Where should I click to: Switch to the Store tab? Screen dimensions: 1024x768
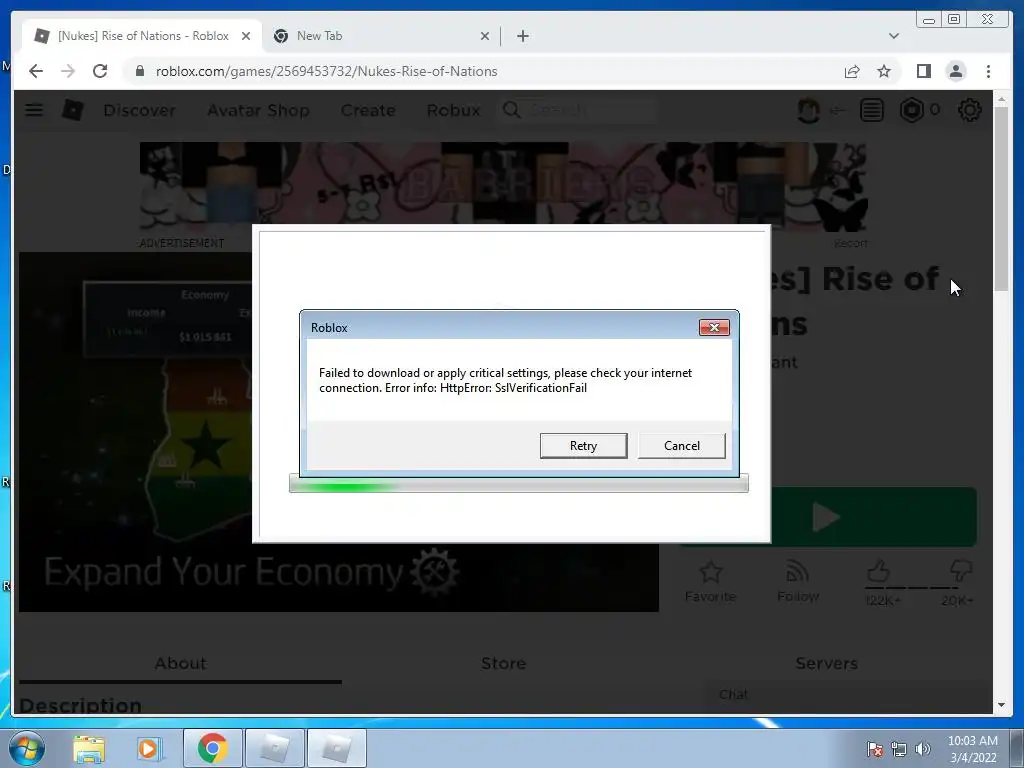pyautogui.click(x=504, y=664)
